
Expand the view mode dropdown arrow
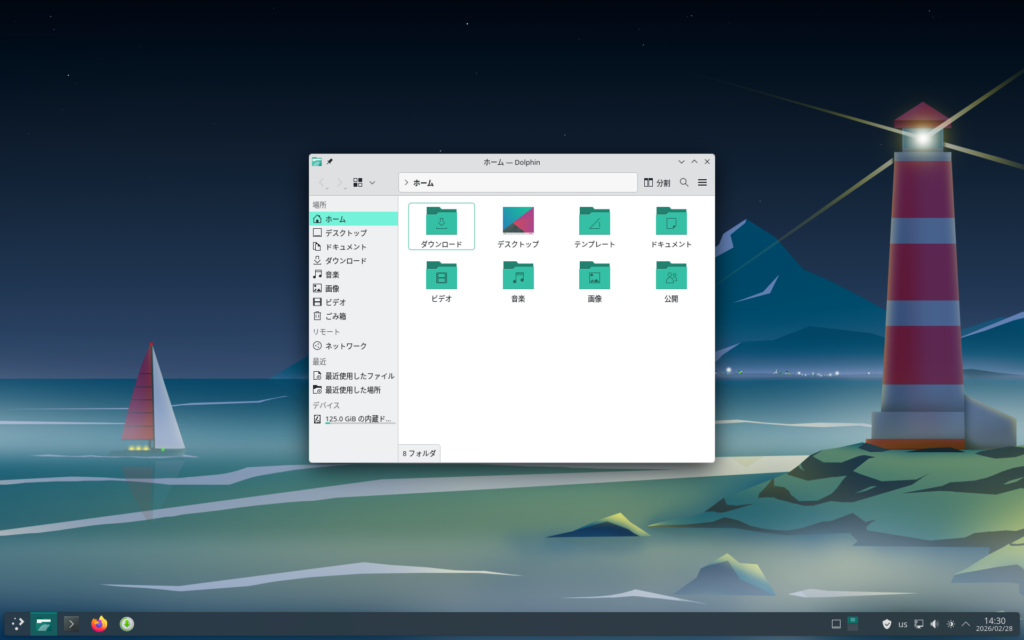coord(372,183)
